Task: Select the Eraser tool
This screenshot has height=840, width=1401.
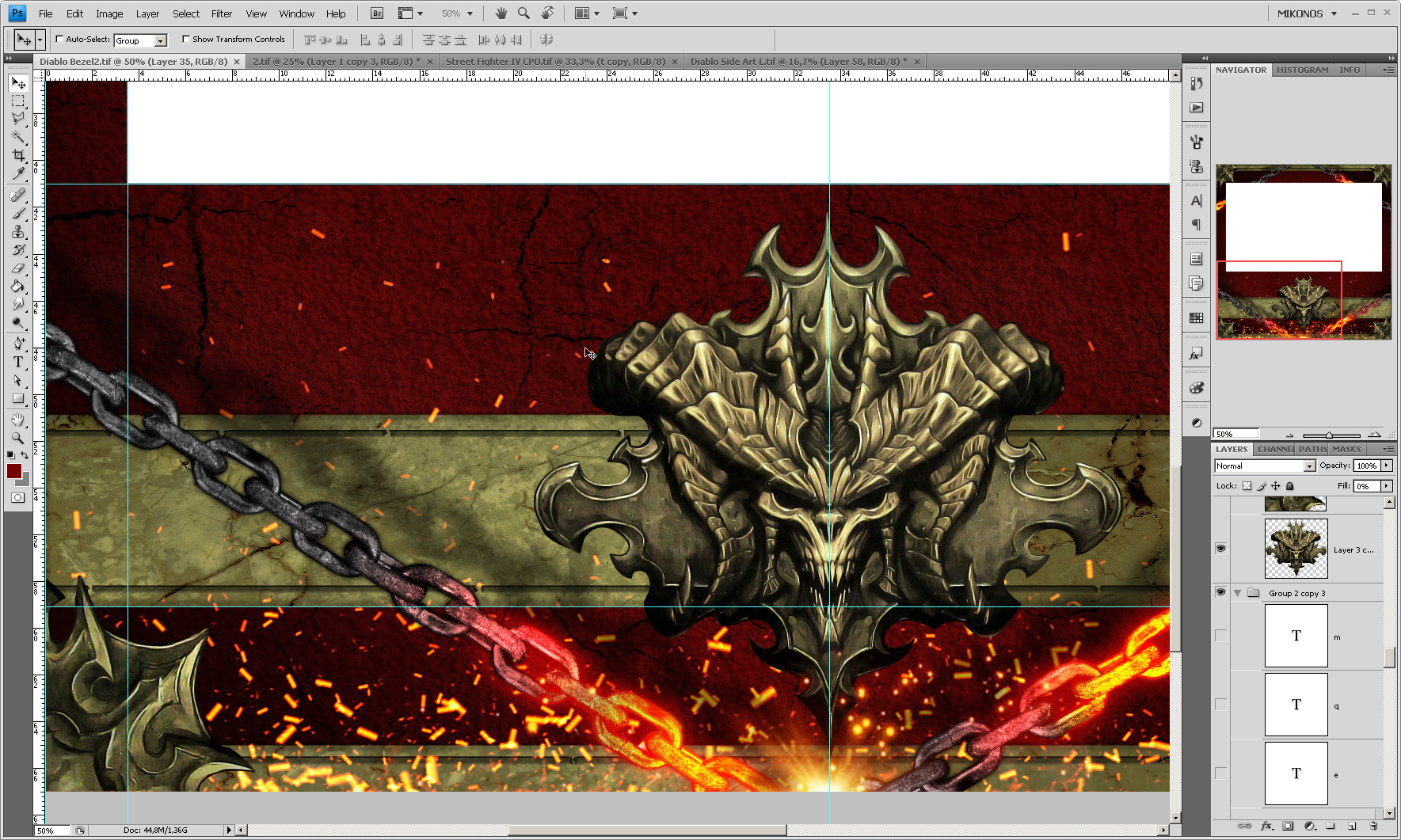Action: pos(18,268)
